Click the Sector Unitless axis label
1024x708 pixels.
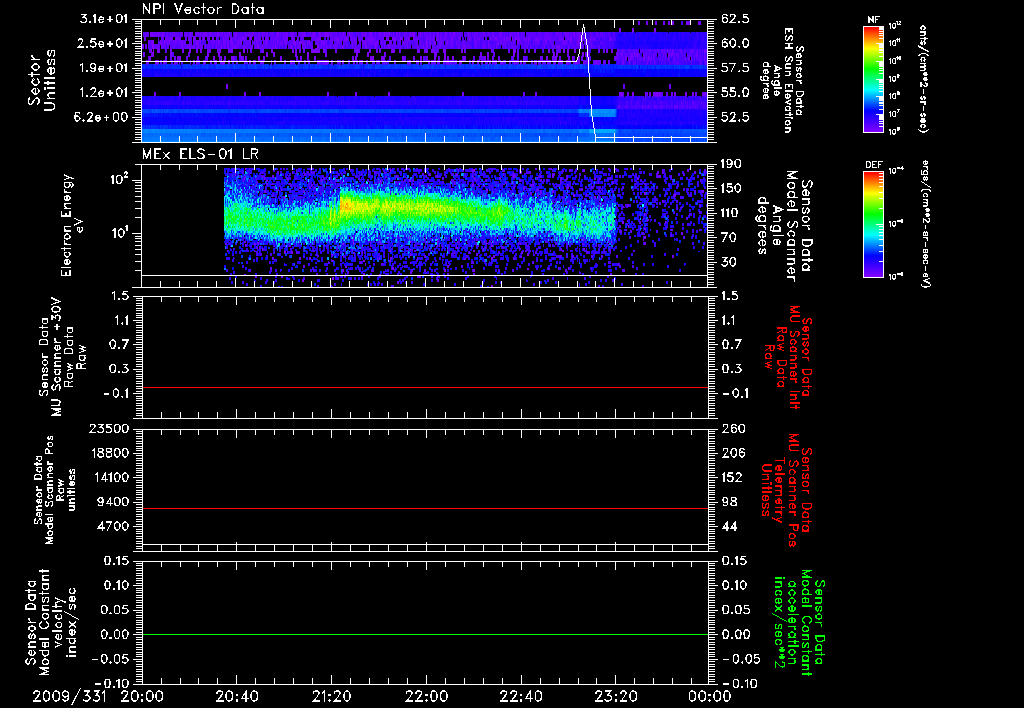[x=42, y=81]
